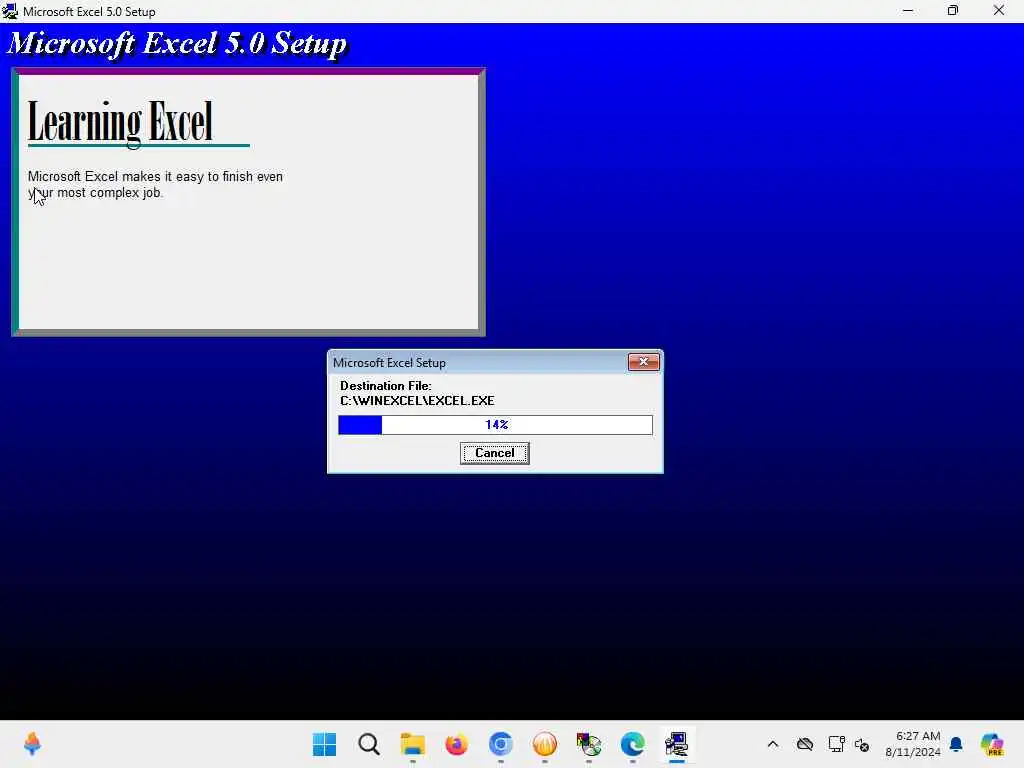Click the muted volume tray icon
This screenshot has height=768, width=1024.
point(862,744)
